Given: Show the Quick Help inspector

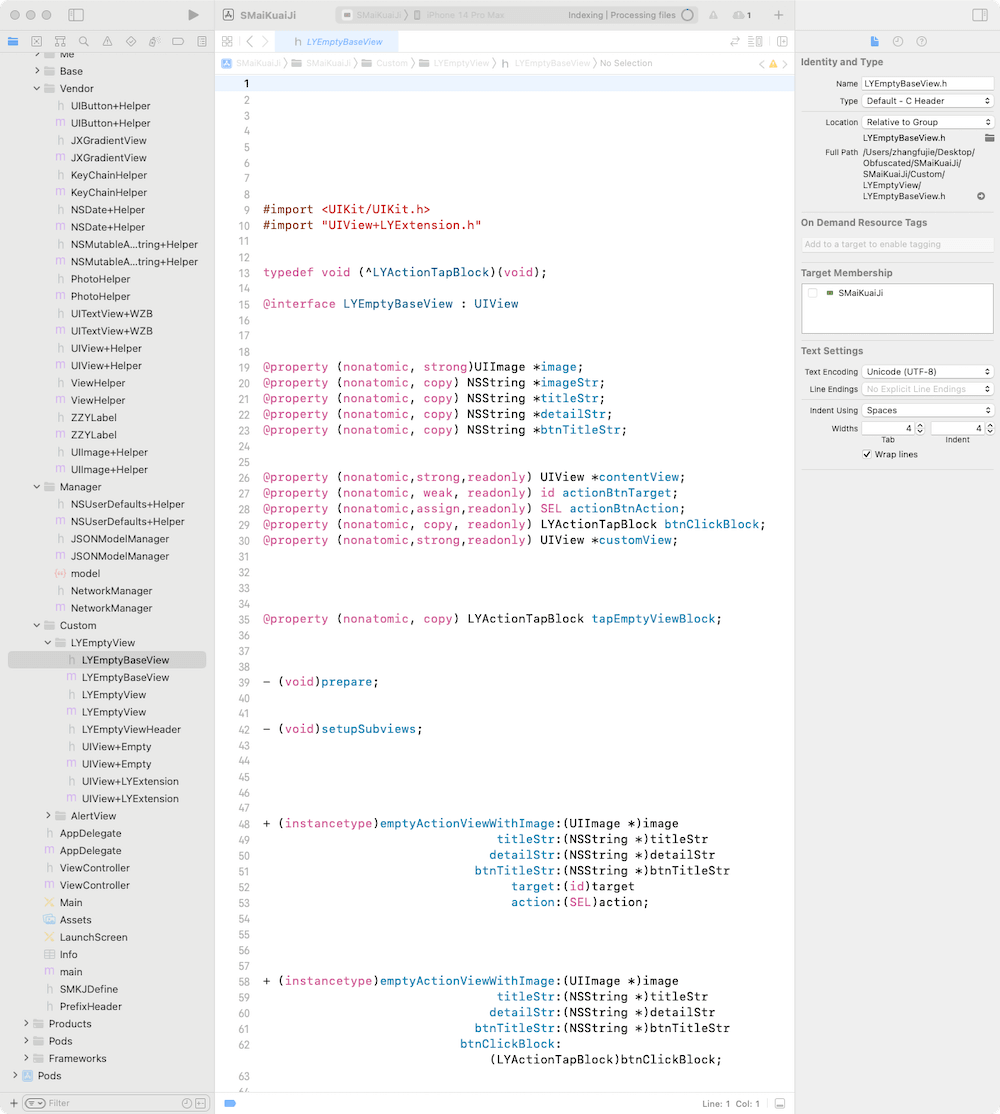Looking at the screenshot, I should coord(921,42).
